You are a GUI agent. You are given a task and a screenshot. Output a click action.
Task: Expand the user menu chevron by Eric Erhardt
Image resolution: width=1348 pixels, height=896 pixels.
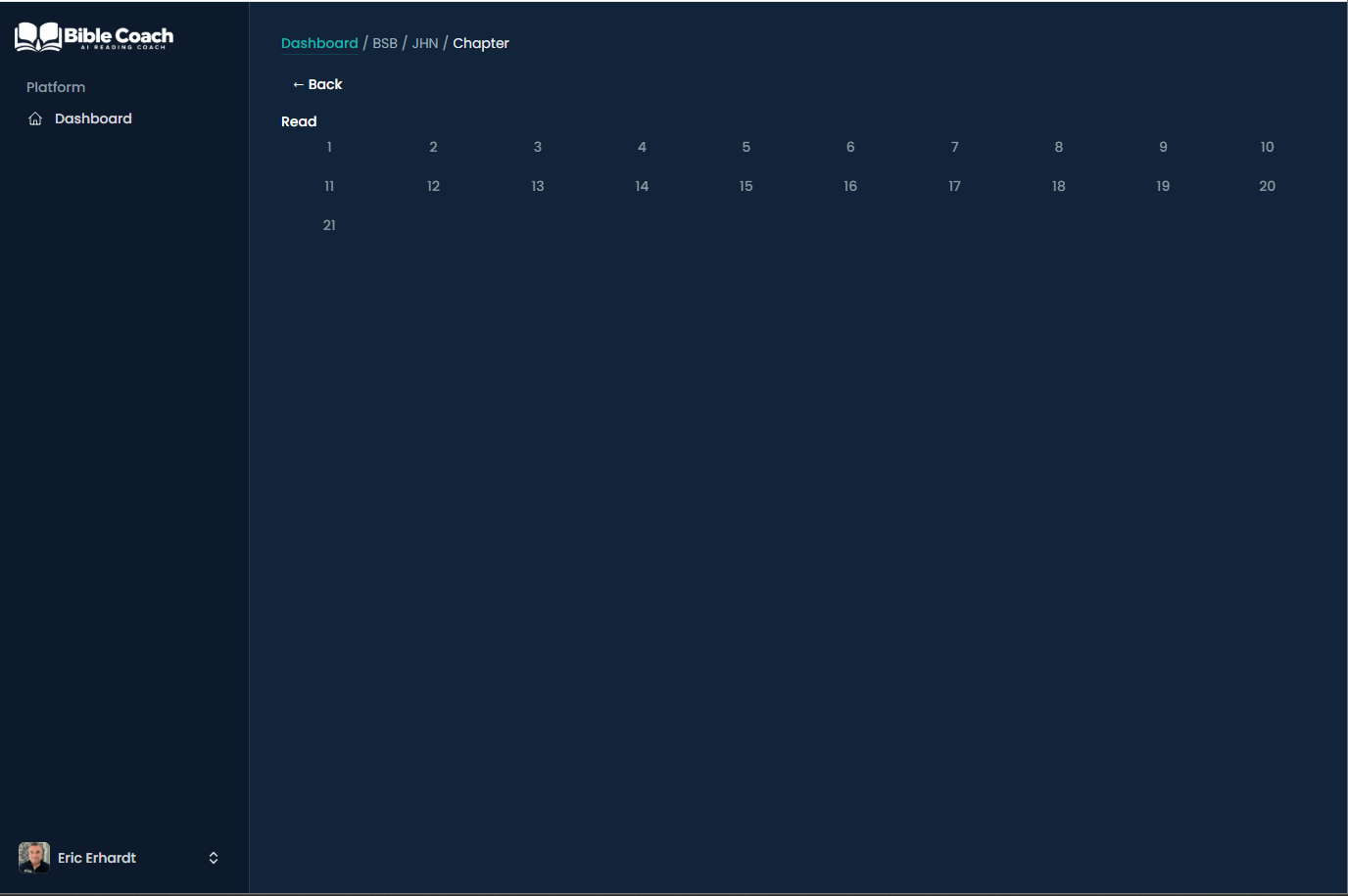214,858
